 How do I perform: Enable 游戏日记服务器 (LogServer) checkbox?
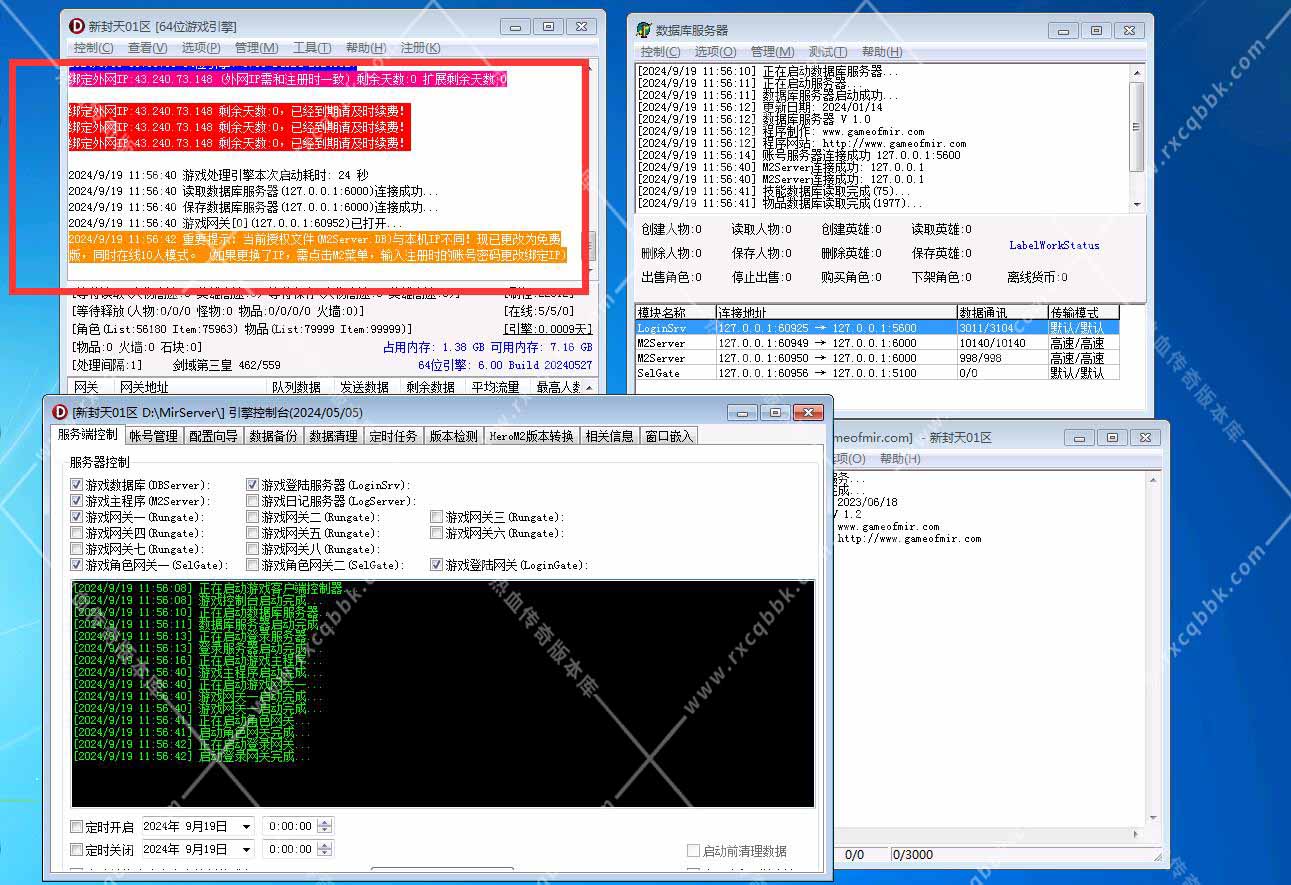tap(253, 501)
